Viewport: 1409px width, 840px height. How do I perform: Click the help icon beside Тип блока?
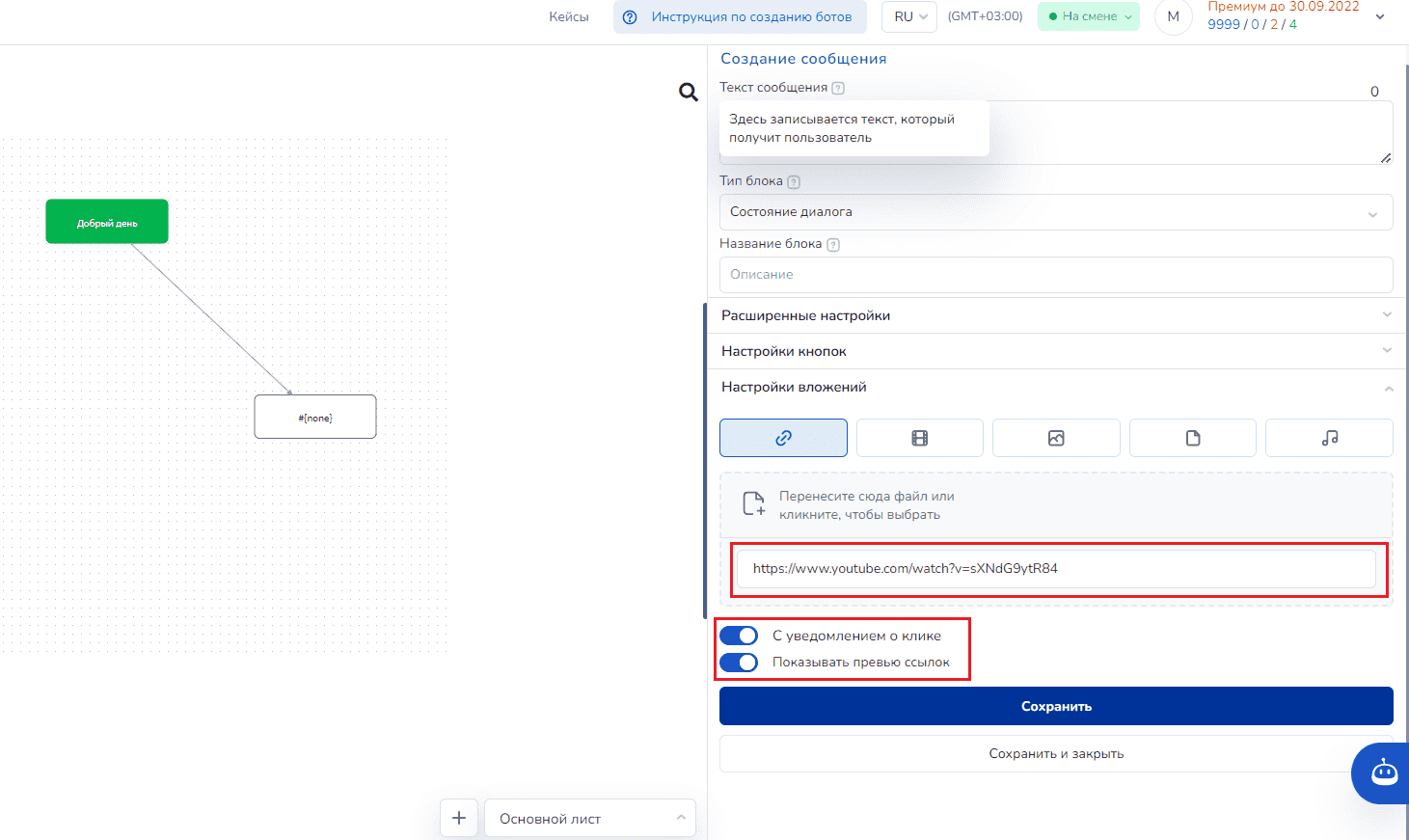pyautogui.click(x=794, y=181)
